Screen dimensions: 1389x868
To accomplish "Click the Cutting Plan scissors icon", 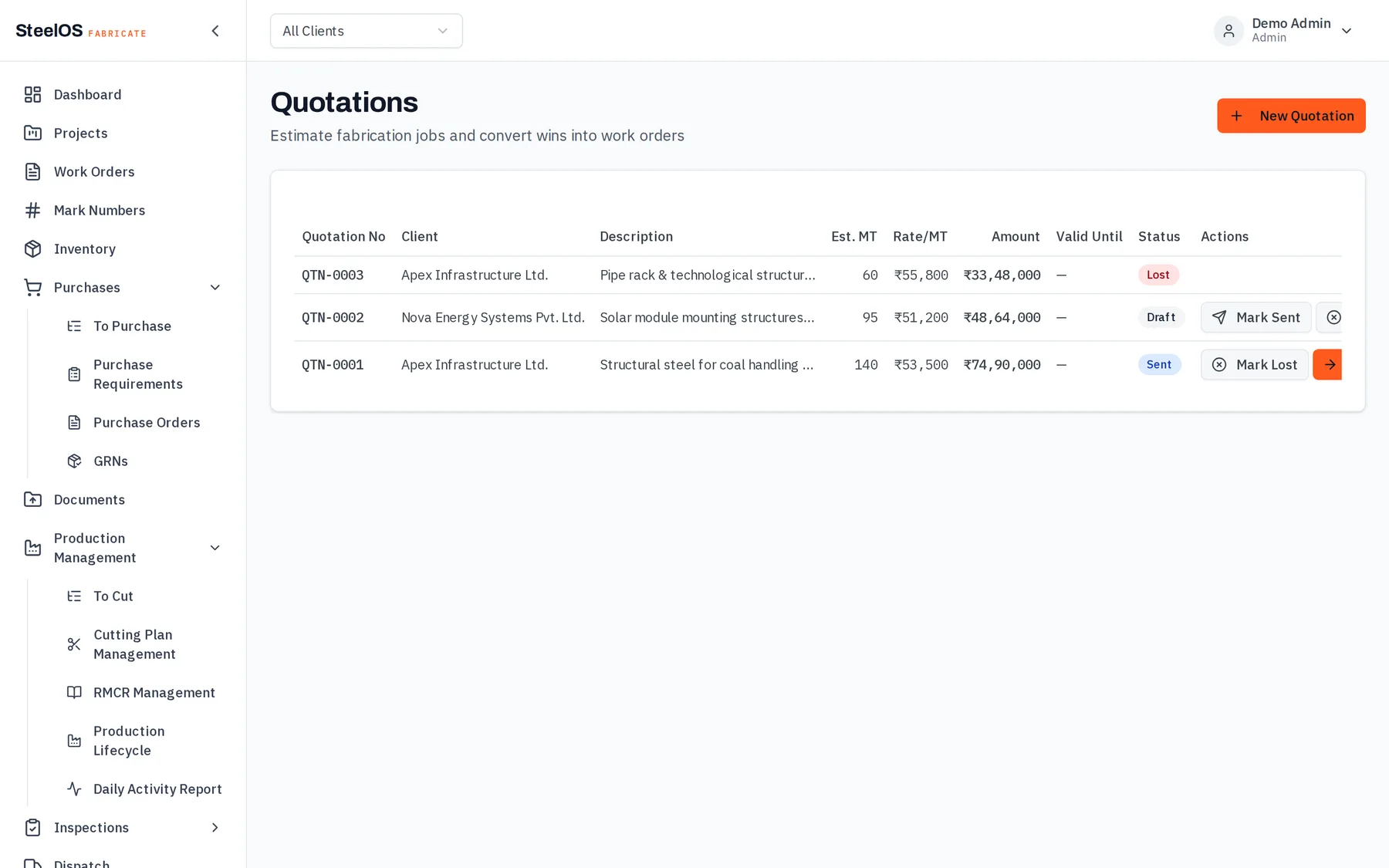I will coord(74,644).
